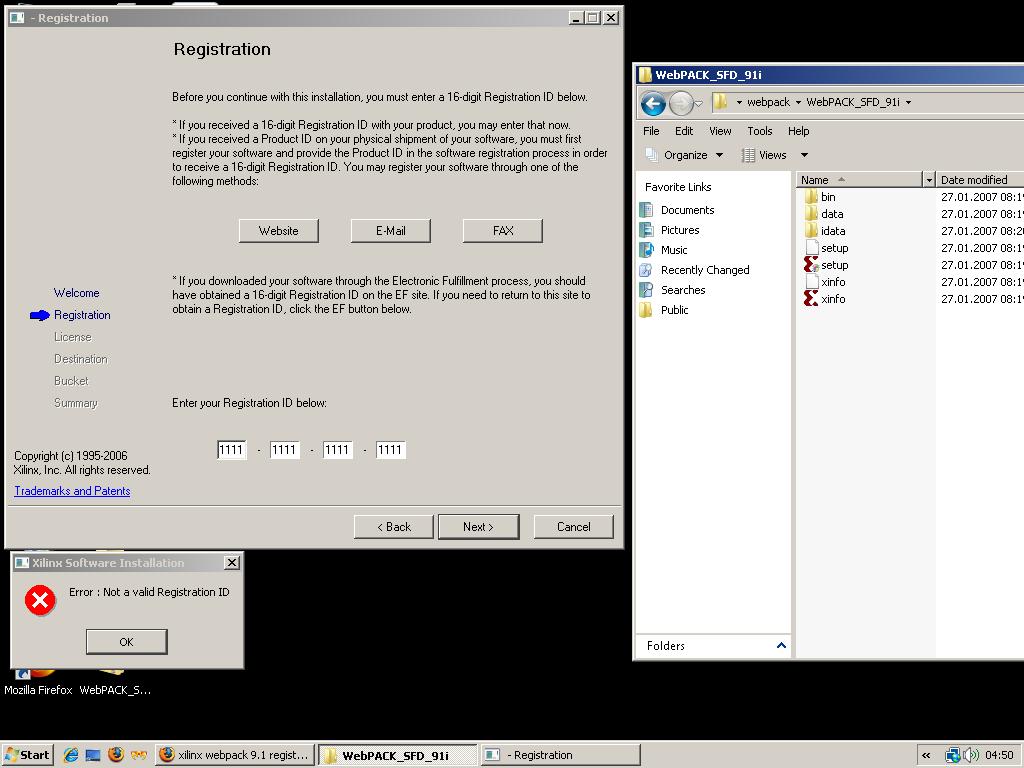Select the blank xinfo file icon
The width and height of the screenshot is (1024, 768).
point(812,281)
